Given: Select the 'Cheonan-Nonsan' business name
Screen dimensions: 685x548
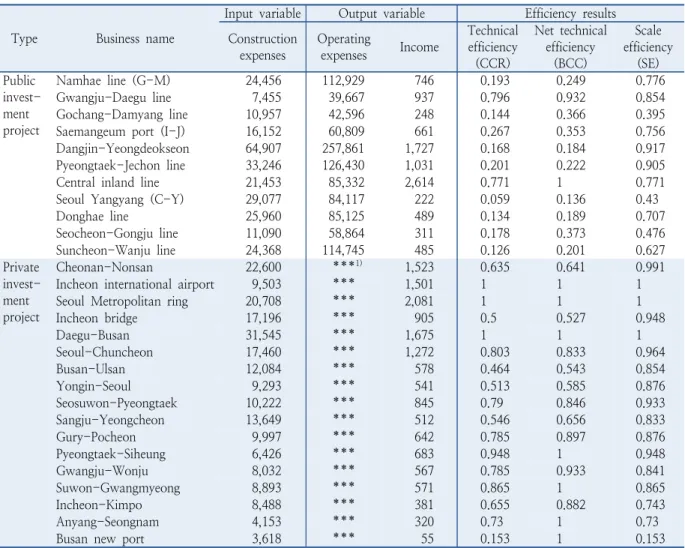Looking at the screenshot, I should [x=104, y=267].
